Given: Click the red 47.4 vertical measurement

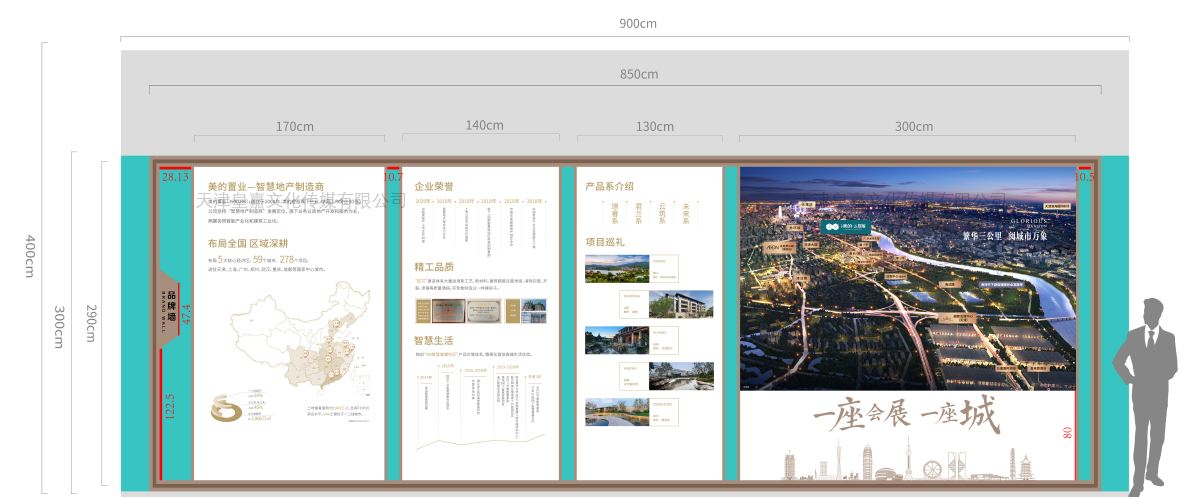Looking at the screenshot, I should click(186, 313).
